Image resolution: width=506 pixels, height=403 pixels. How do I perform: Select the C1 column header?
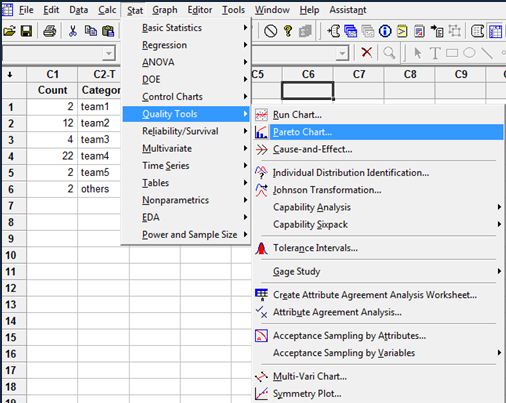point(52,74)
